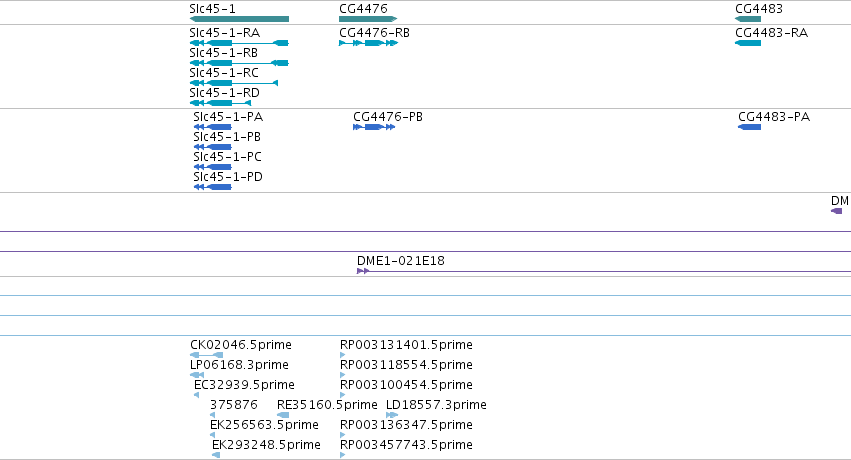Select the Slc45-1-RC label text
Viewport: 851px width, 460px height.
tap(224, 73)
